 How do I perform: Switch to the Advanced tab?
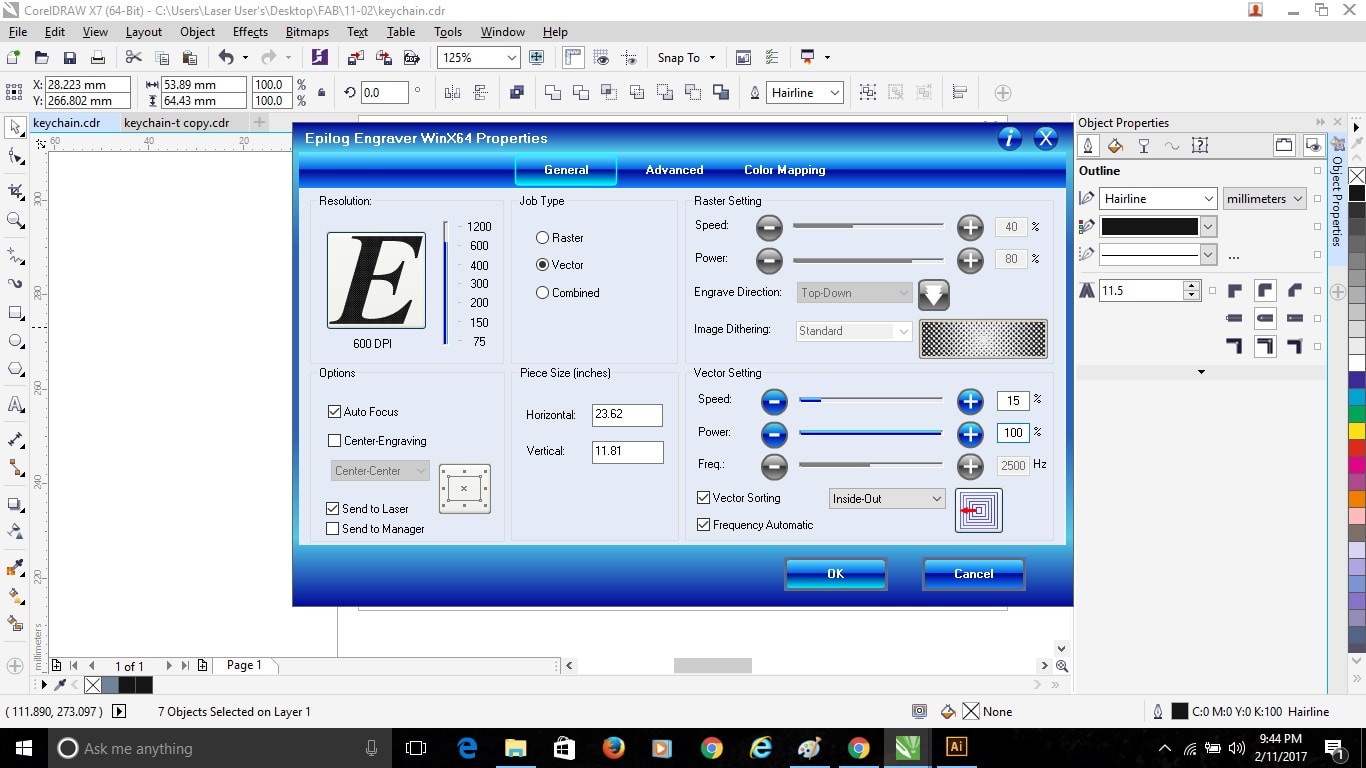click(674, 170)
